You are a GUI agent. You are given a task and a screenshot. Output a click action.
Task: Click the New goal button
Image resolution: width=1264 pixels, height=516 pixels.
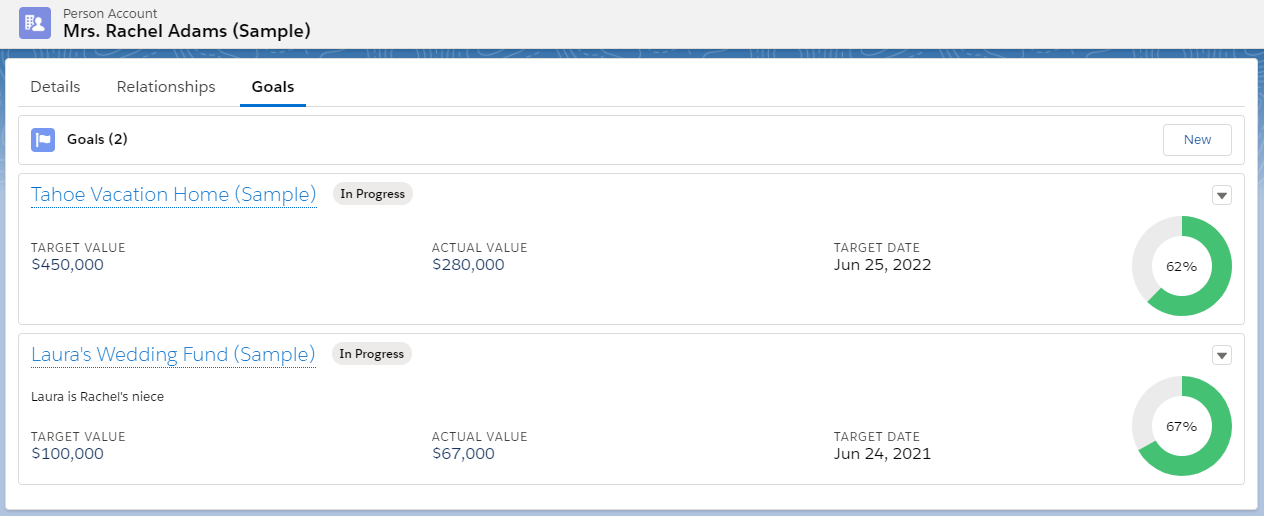click(x=1197, y=140)
